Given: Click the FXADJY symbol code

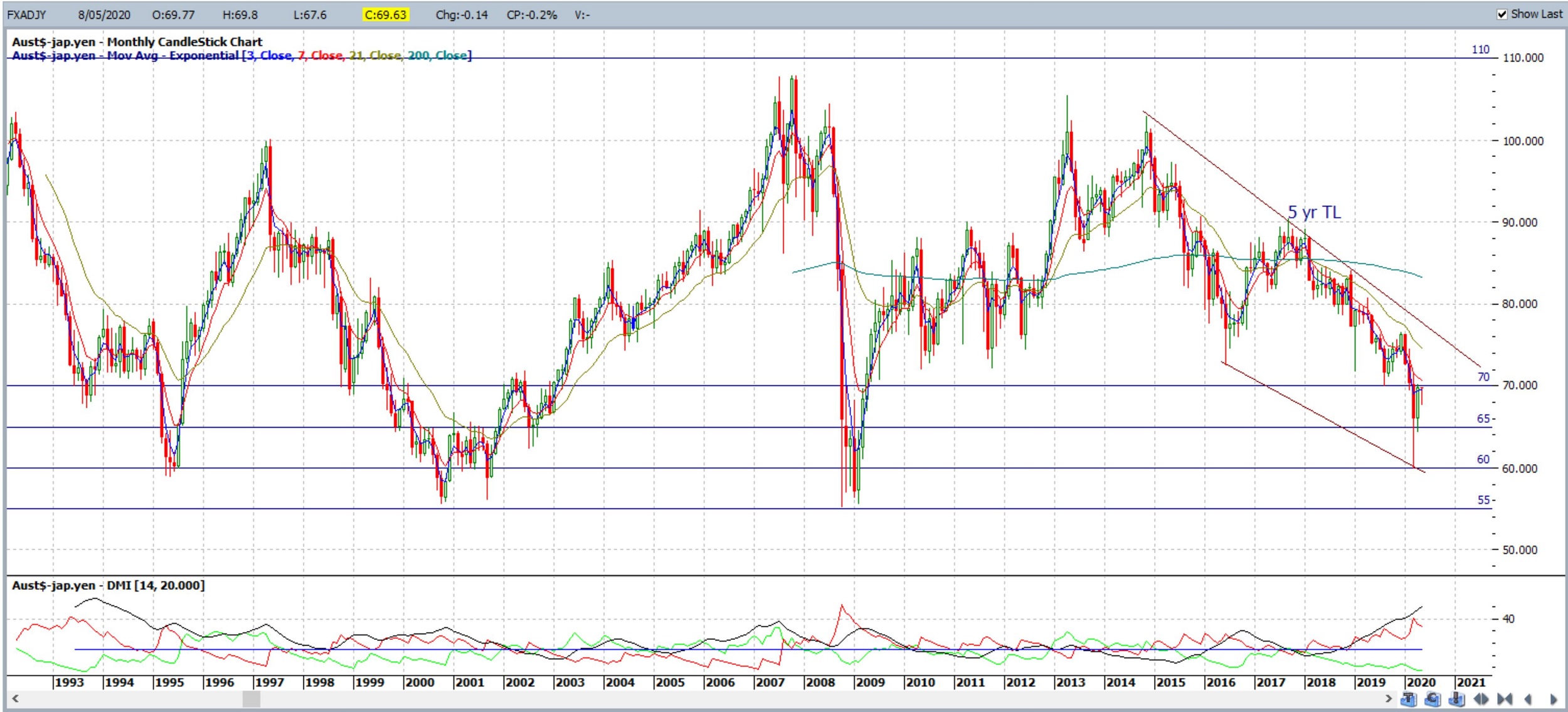Looking at the screenshot, I should pyautogui.click(x=26, y=14).
